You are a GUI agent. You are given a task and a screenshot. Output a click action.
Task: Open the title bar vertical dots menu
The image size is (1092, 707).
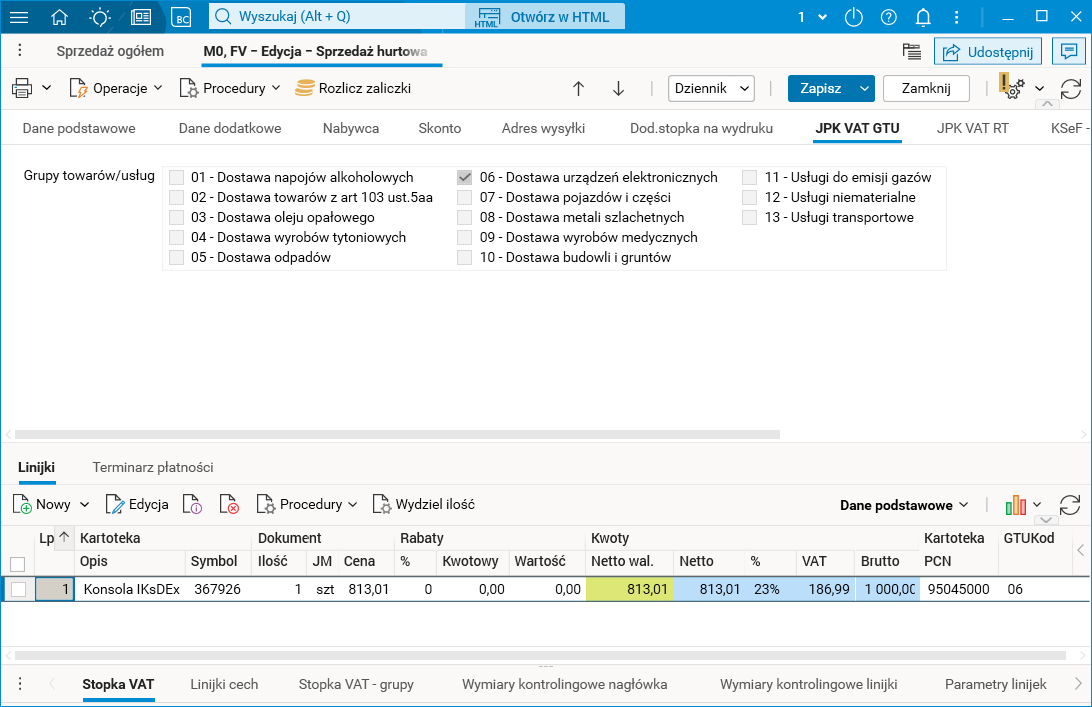[957, 17]
